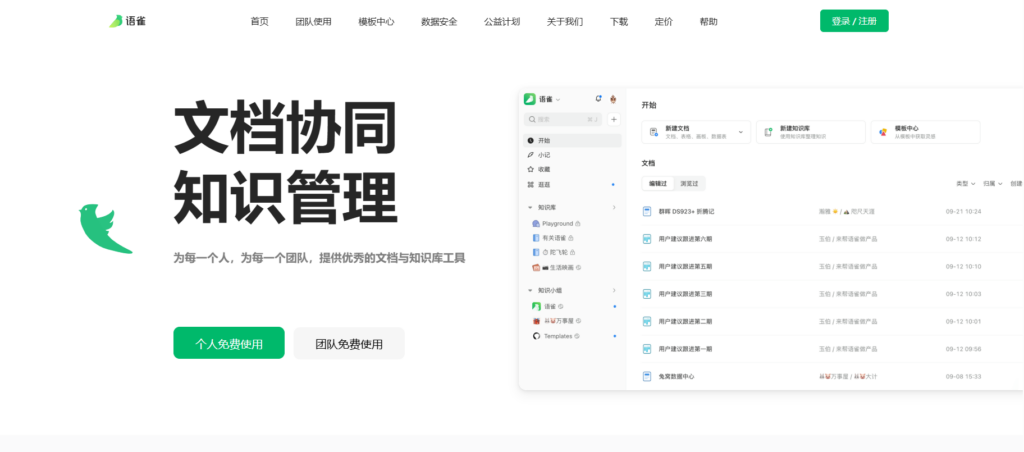Click the 有关语雀 book icon
Image resolution: width=1024 pixels, height=452 pixels.
[536, 238]
